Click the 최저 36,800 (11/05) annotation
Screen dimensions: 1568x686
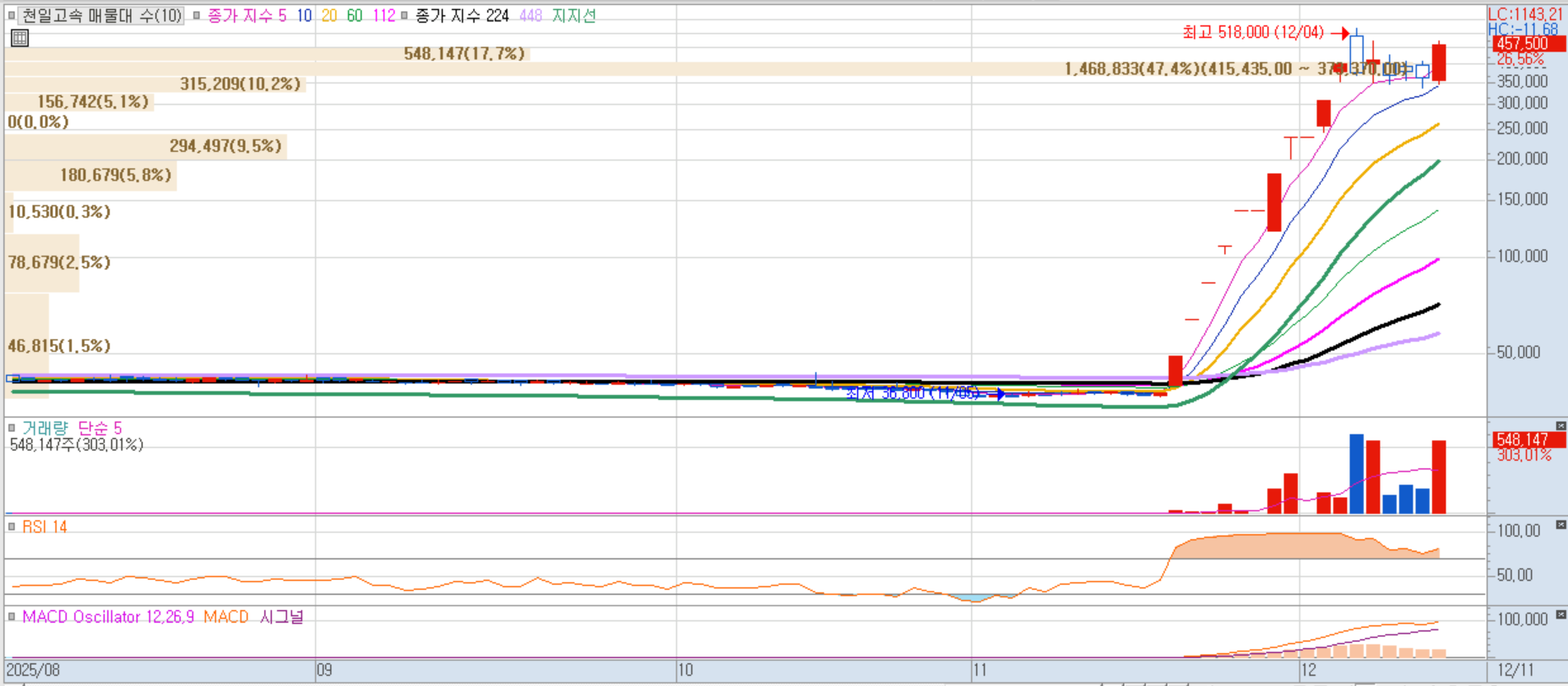[x=913, y=393]
